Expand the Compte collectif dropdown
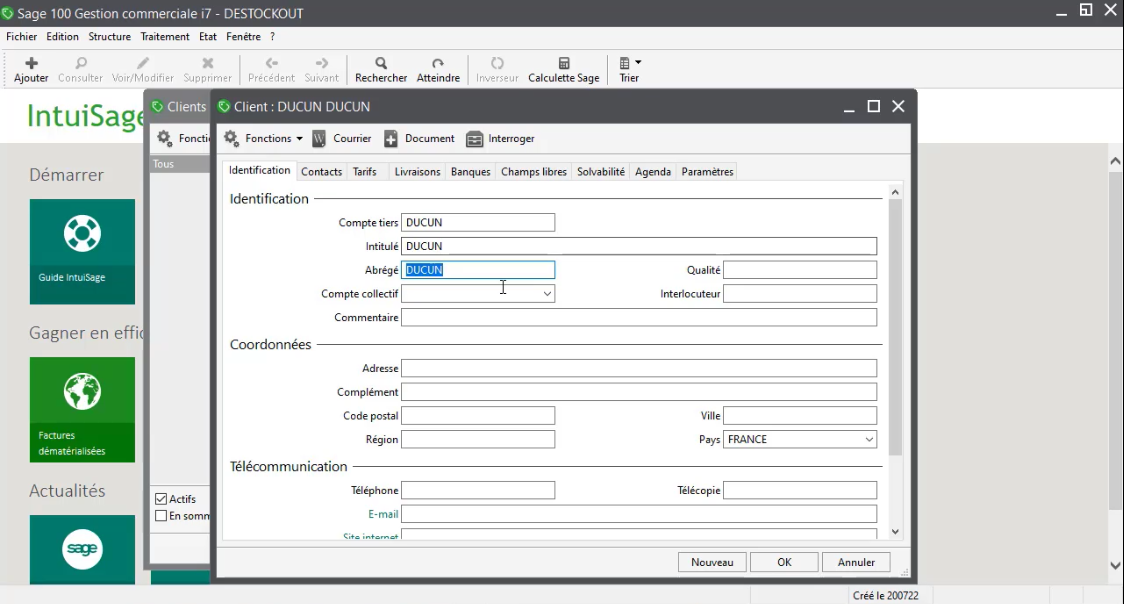The width and height of the screenshot is (1124, 604). pyautogui.click(x=547, y=294)
